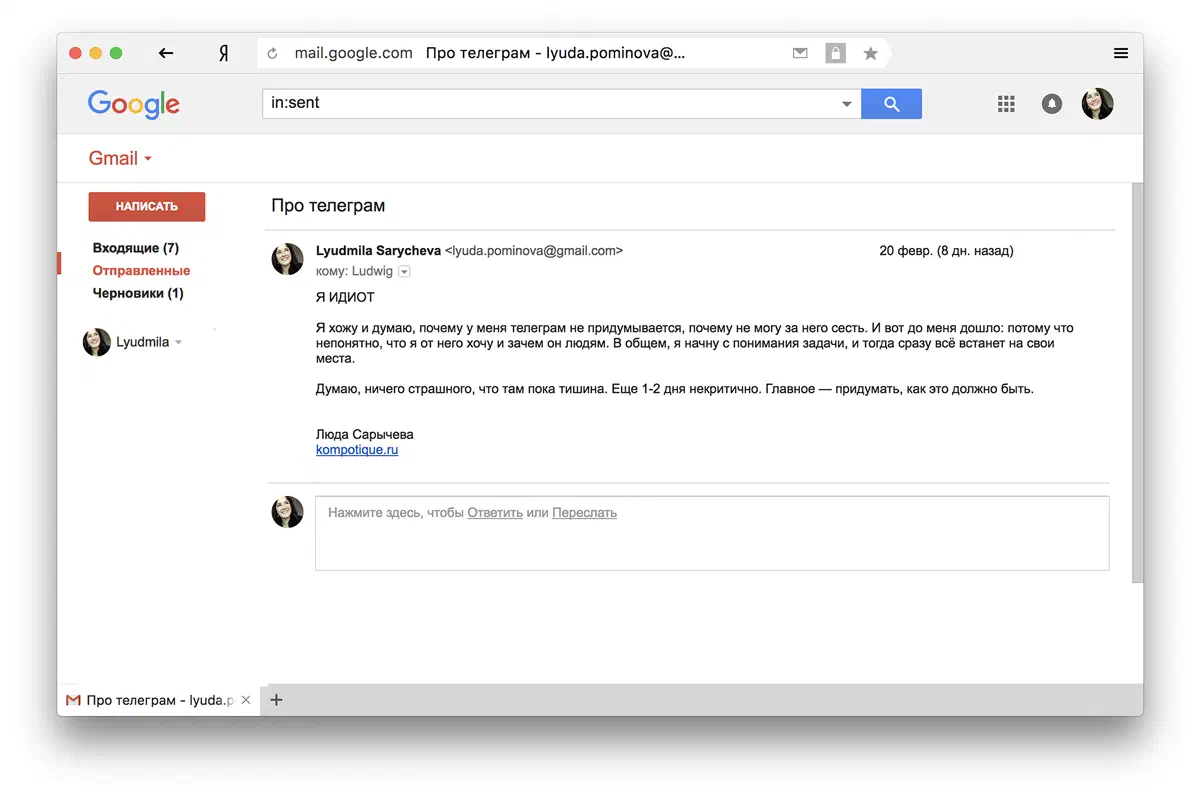The height and width of the screenshot is (797, 1200).
Task: Select the Отправленные folder
Action: pos(141,271)
